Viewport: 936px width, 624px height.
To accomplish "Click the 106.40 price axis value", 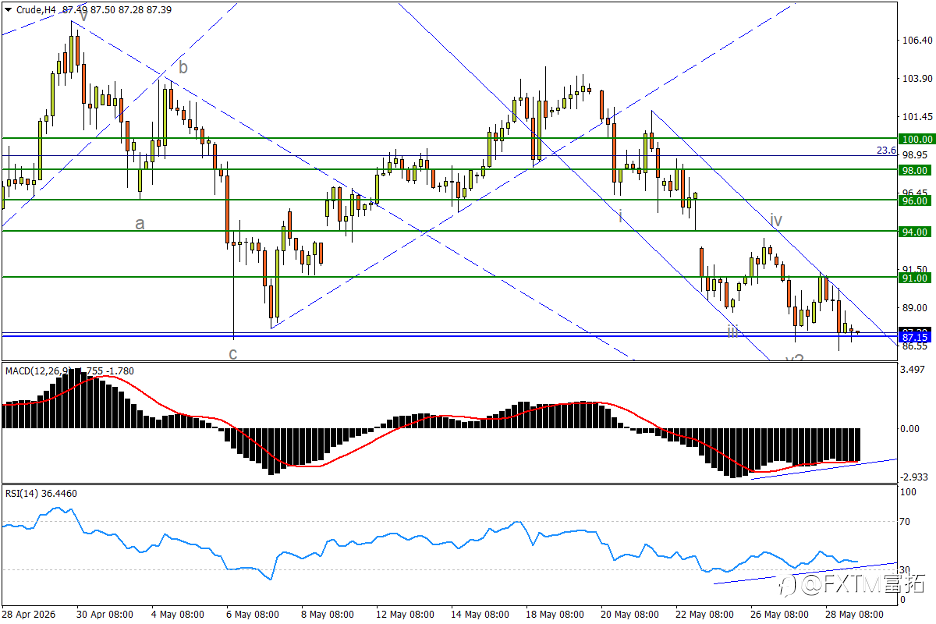I will (x=917, y=41).
